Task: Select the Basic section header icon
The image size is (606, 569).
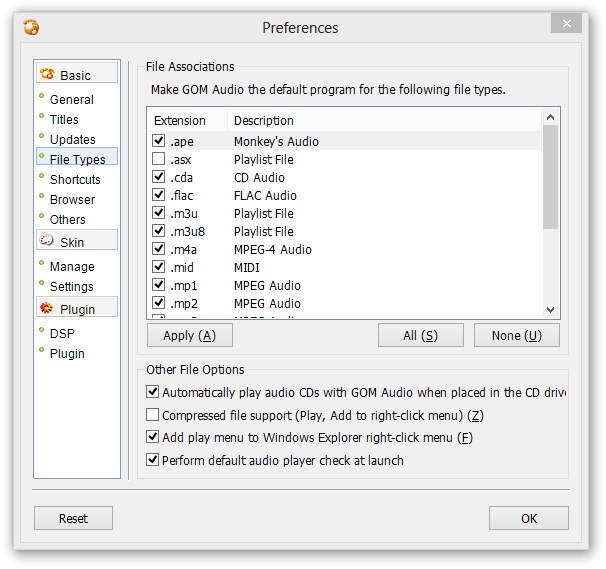Action: click(x=47, y=74)
